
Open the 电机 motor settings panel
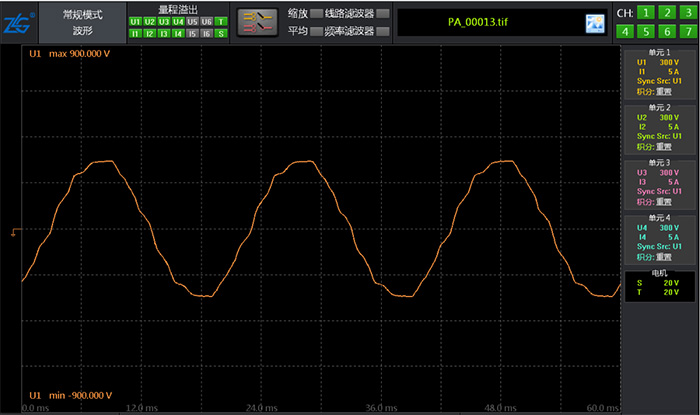coord(660,286)
